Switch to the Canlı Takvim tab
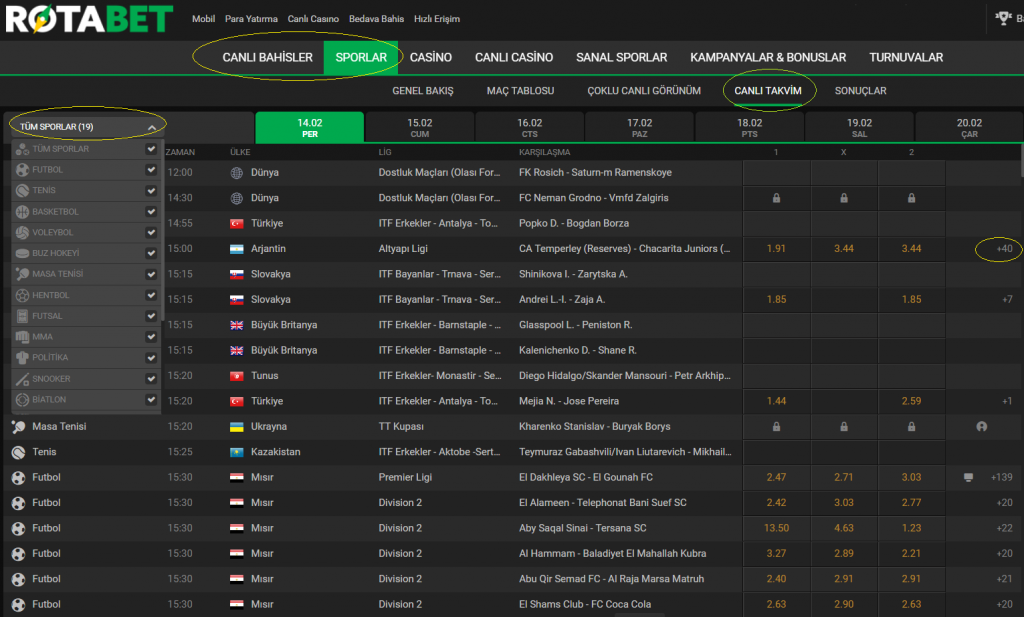This screenshot has height=617, width=1024. pyautogui.click(x=767, y=91)
